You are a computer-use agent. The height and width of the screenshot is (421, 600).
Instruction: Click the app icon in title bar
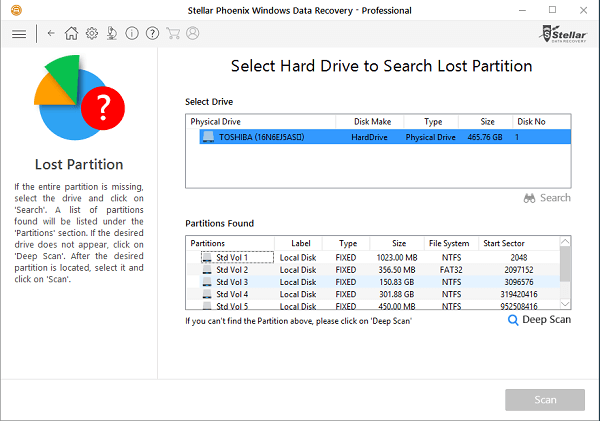coord(16,10)
